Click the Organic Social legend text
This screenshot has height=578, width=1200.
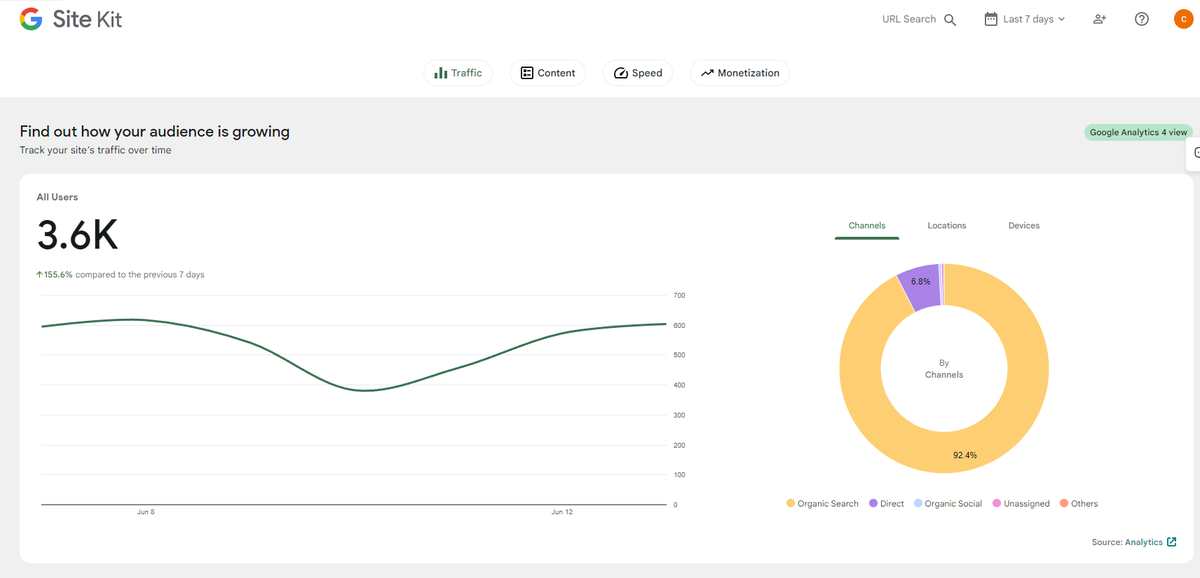pos(954,504)
